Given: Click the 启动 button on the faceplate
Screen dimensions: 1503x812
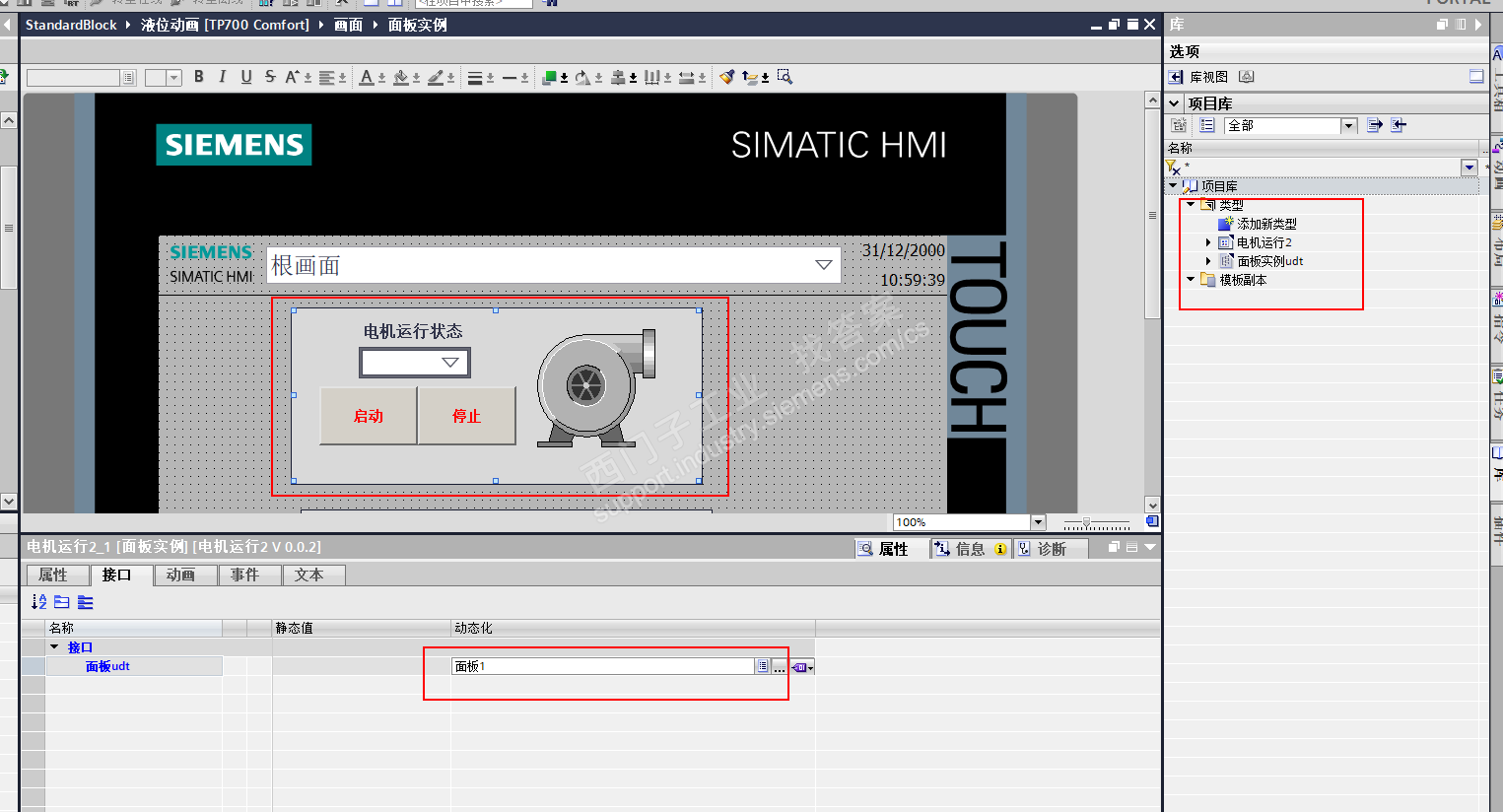Looking at the screenshot, I should point(369,416).
